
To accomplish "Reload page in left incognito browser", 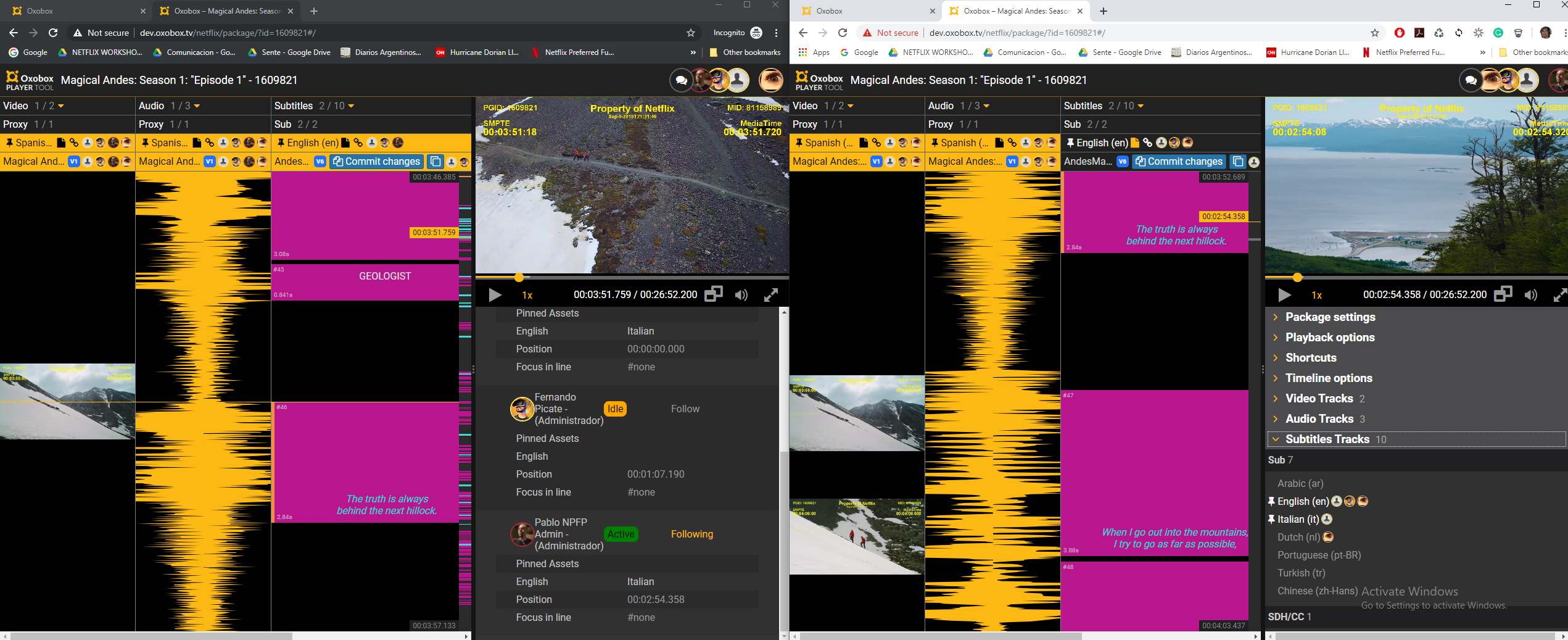I will click(x=54, y=33).
